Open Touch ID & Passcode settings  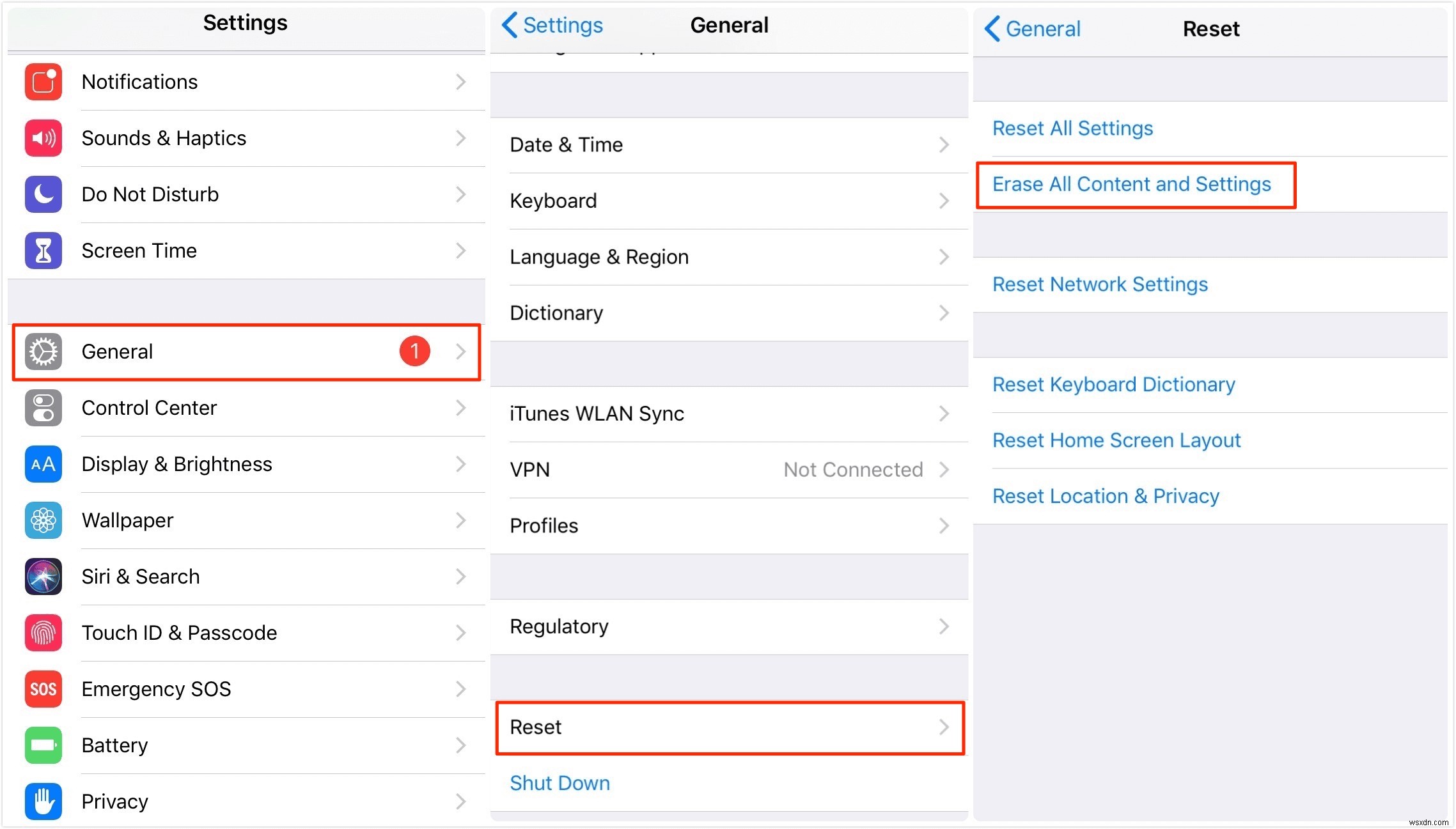[x=246, y=632]
